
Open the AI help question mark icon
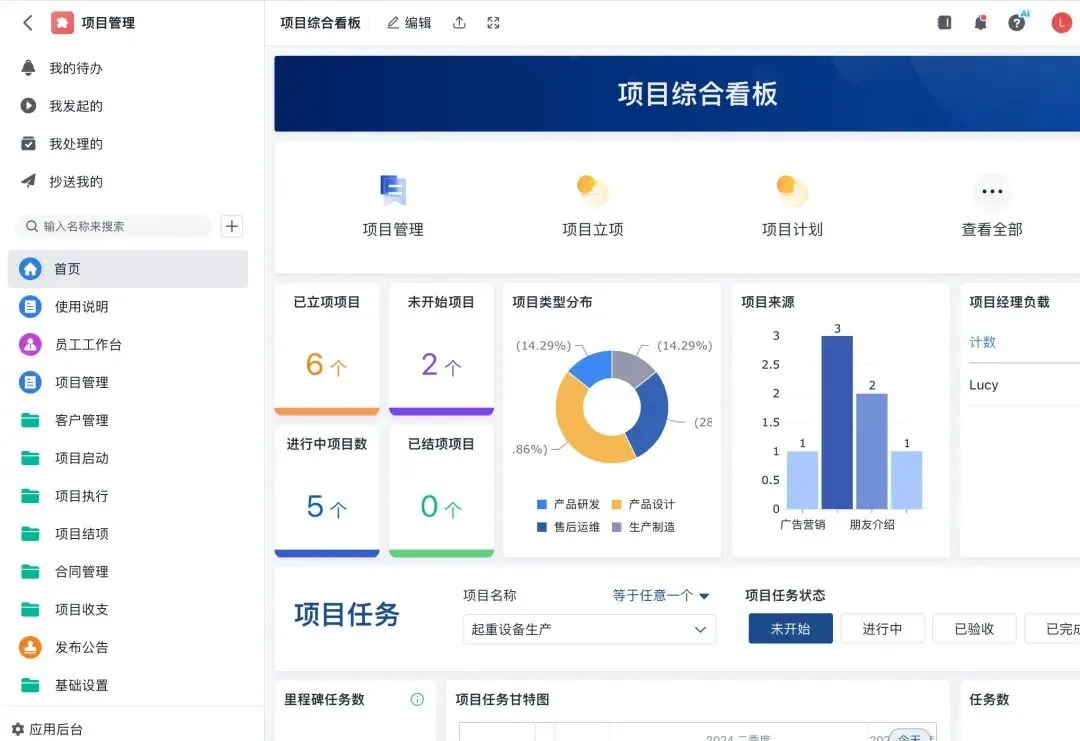click(x=1017, y=23)
